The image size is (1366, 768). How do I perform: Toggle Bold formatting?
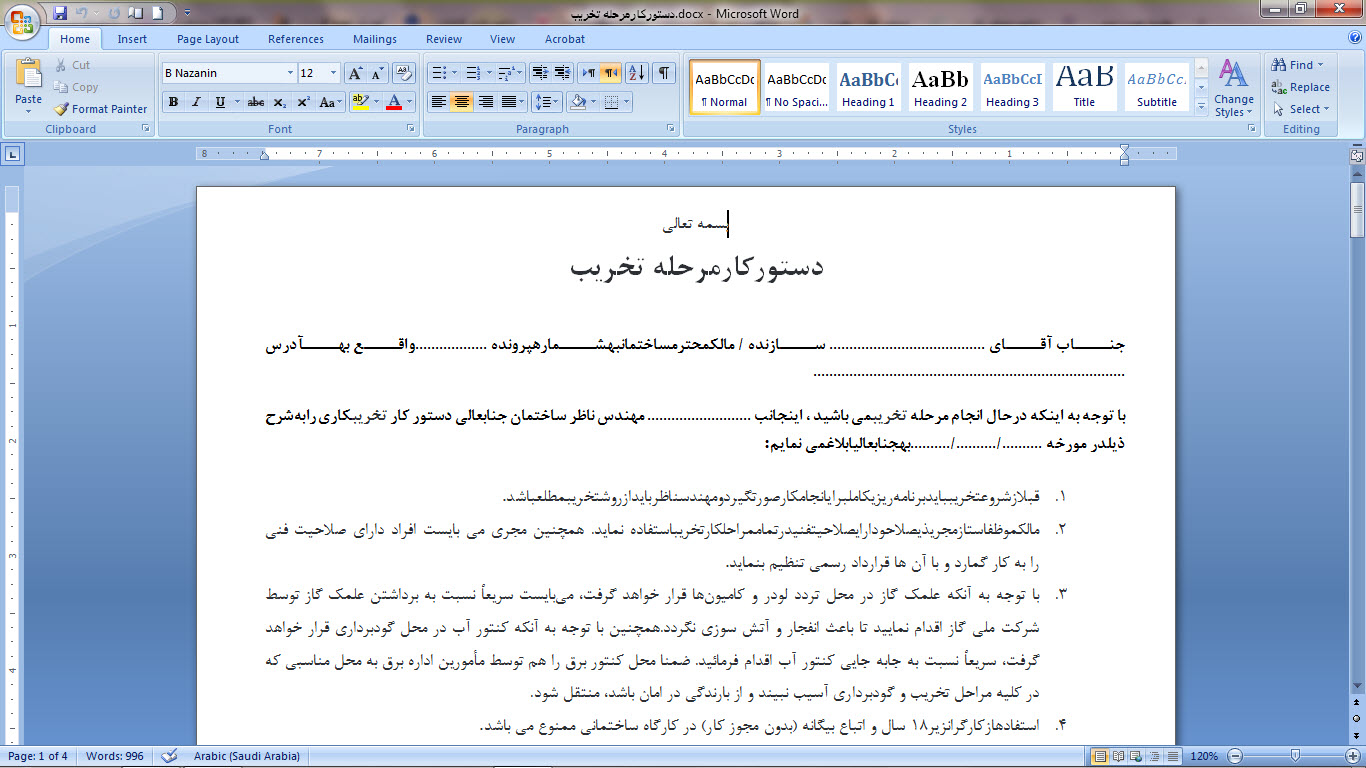point(173,102)
